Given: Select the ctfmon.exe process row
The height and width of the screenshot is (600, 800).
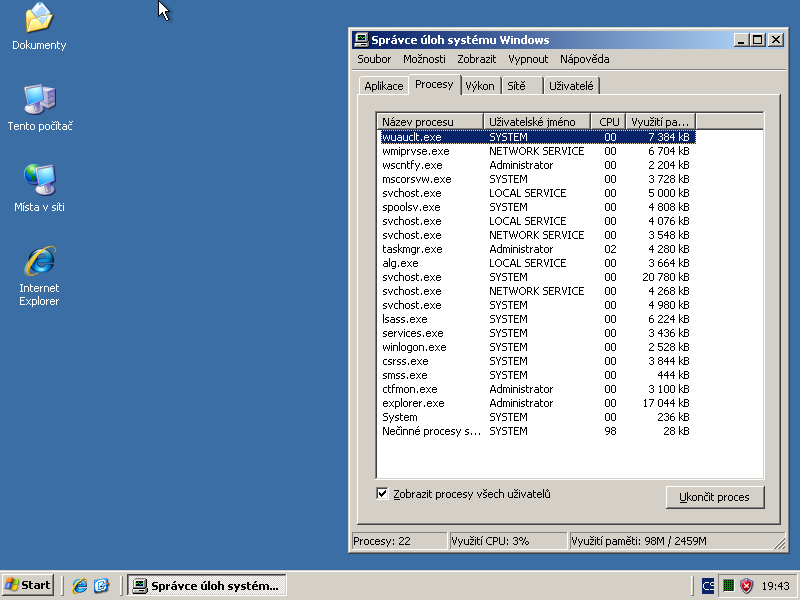Looking at the screenshot, I should coord(538,389).
